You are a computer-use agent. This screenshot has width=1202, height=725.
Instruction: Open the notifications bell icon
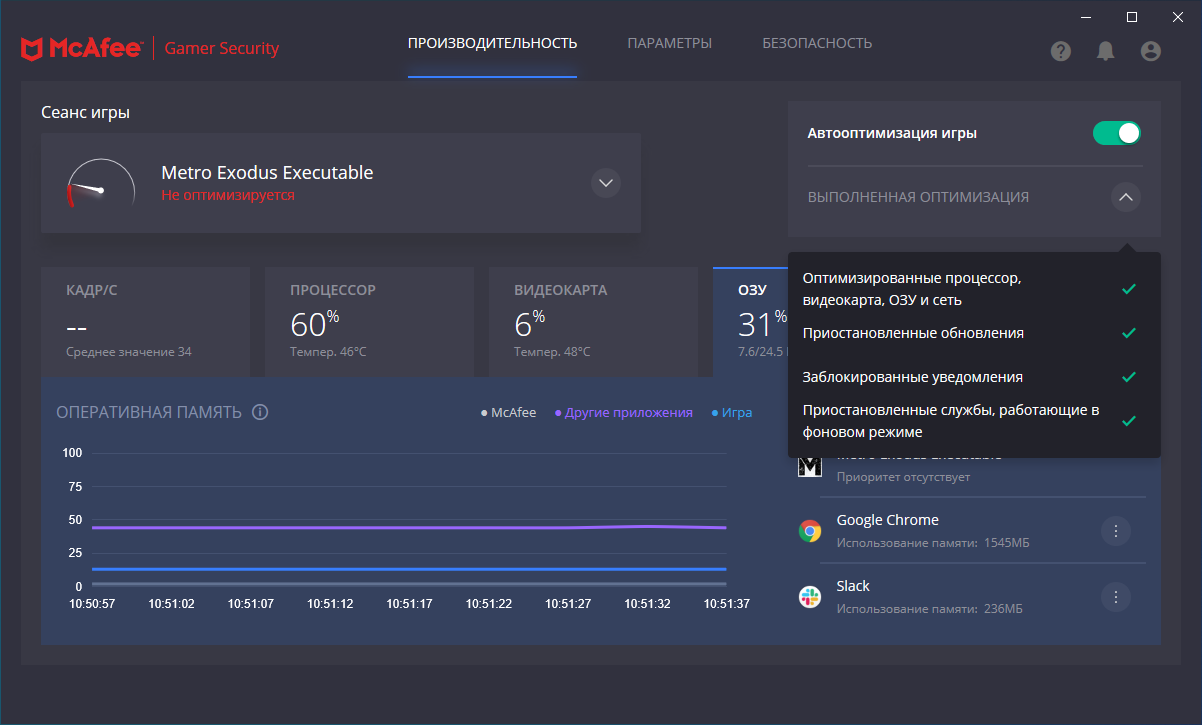pos(1105,51)
